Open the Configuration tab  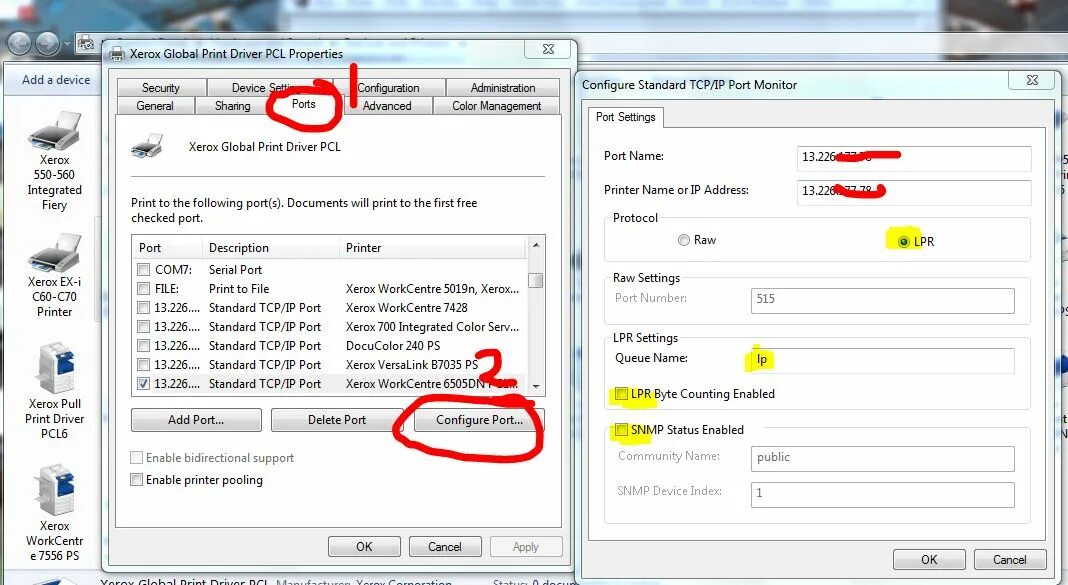(x=388, y=88)
